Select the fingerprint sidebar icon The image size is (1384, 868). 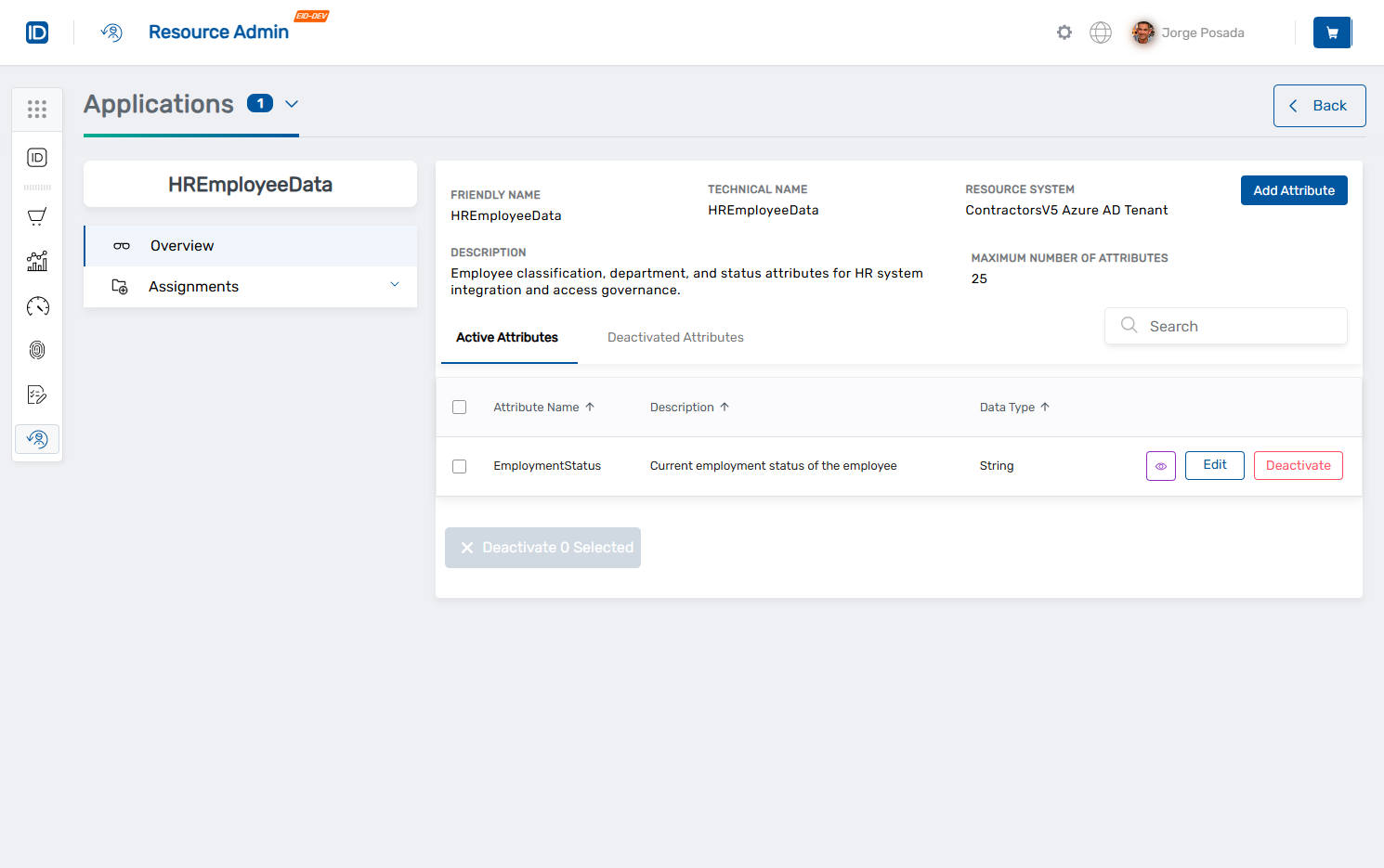click(37, 350)
